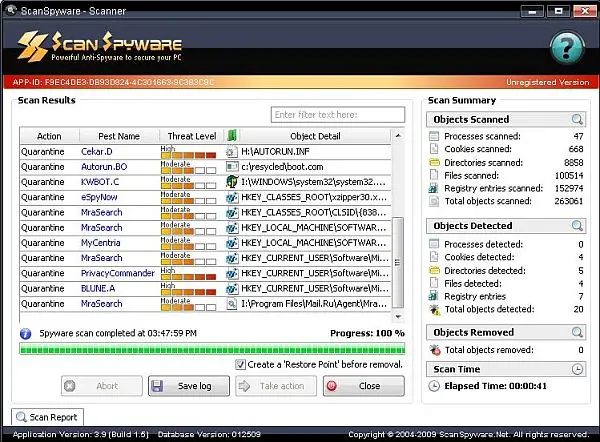Click the icon beside I:\WINDOWS\system32 entry

pos(232,182)
